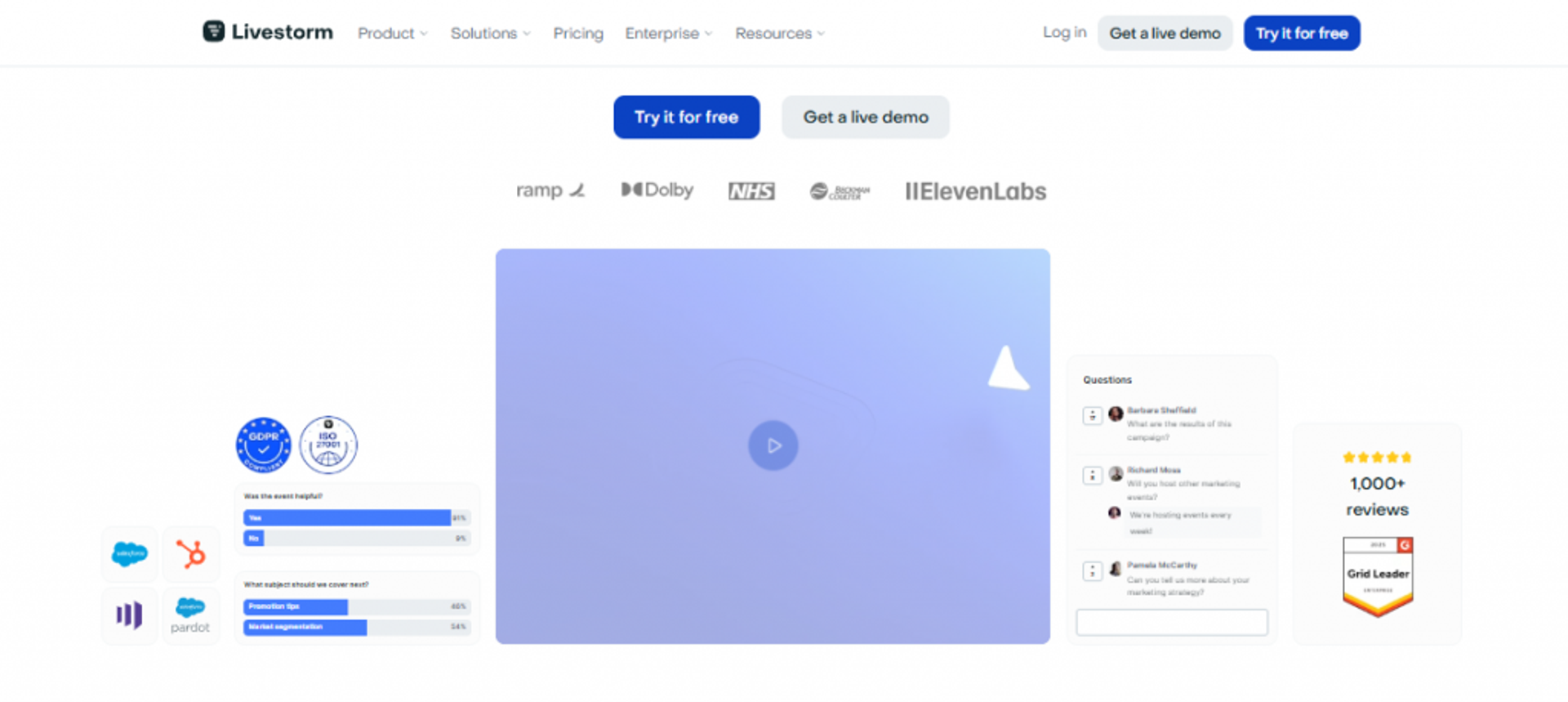Click the Yes poll bar

[357, 518]
